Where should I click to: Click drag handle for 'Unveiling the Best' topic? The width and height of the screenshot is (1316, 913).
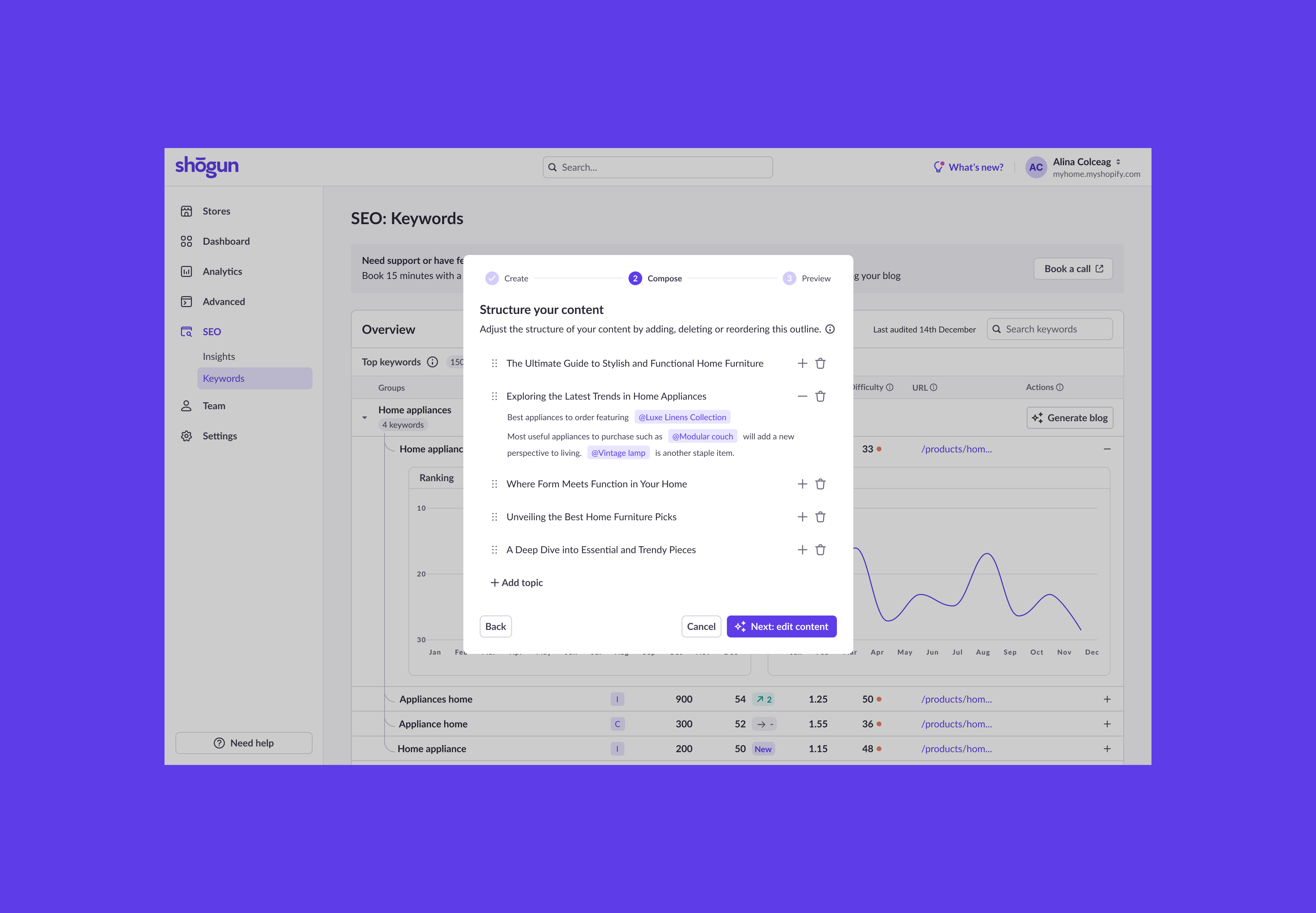[x=494, y=517]
